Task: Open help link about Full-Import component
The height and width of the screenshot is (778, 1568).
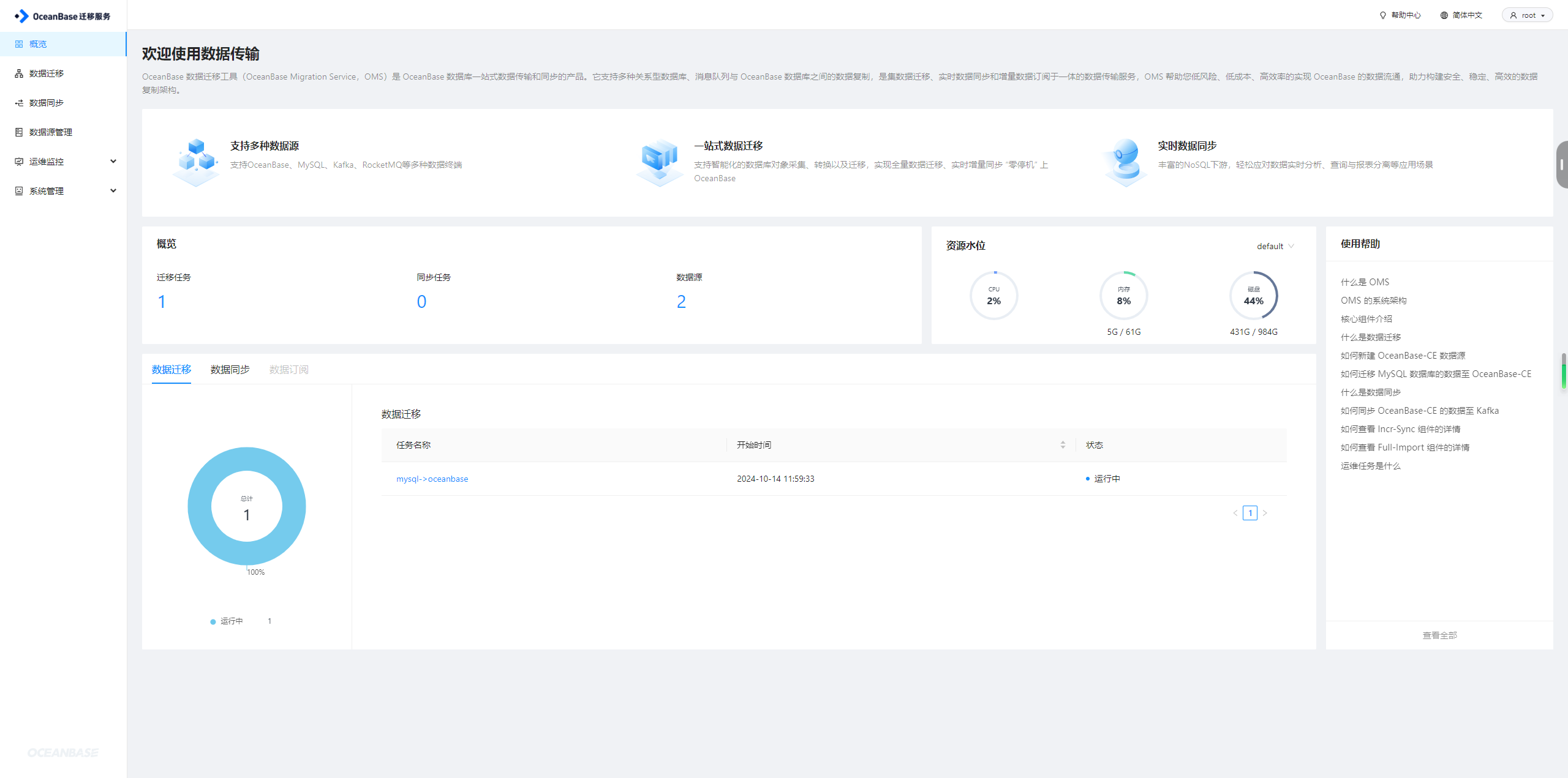Action: pos(1405,447)
